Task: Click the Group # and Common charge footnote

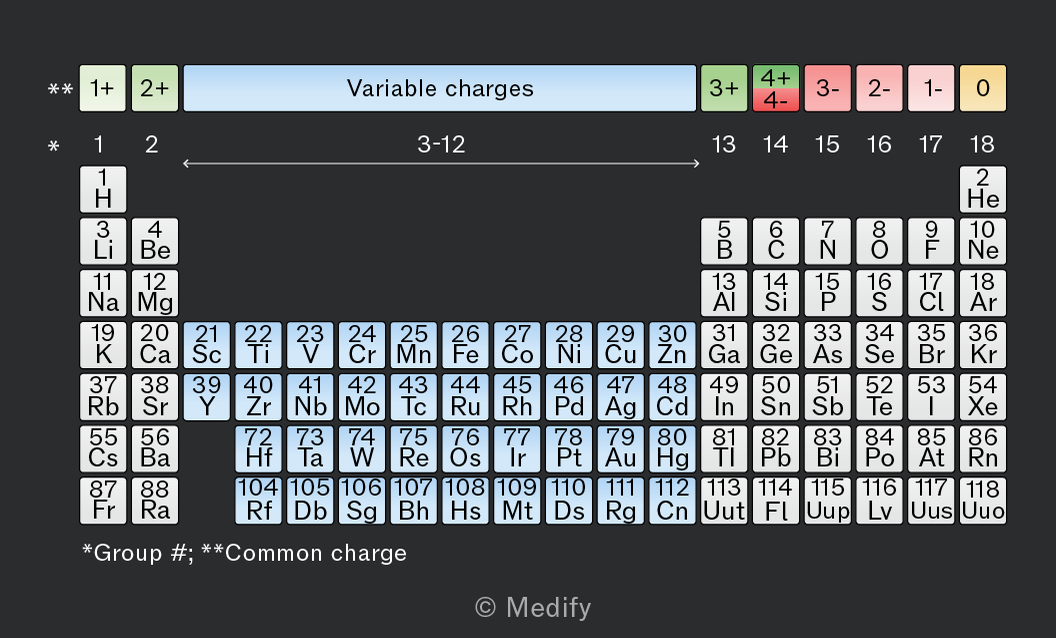Action: tap(244, 553)
